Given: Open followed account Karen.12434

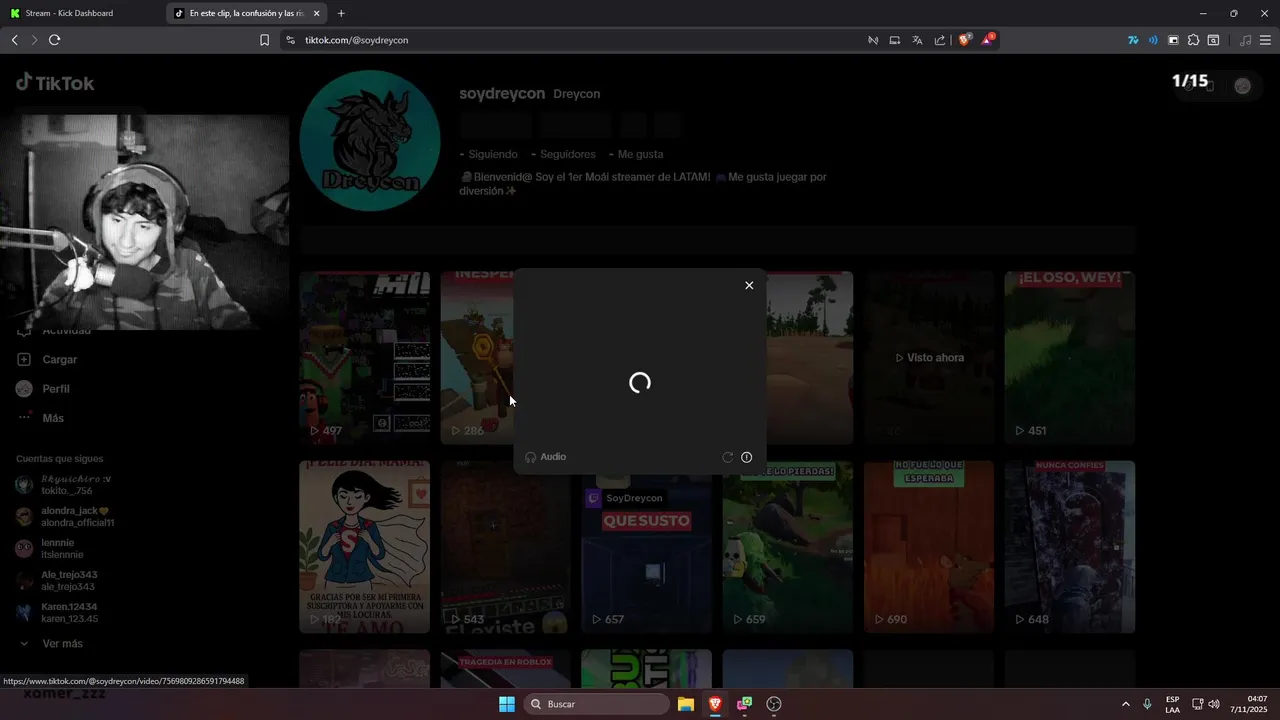Looking at the screenshot, I should coord(57,612).
